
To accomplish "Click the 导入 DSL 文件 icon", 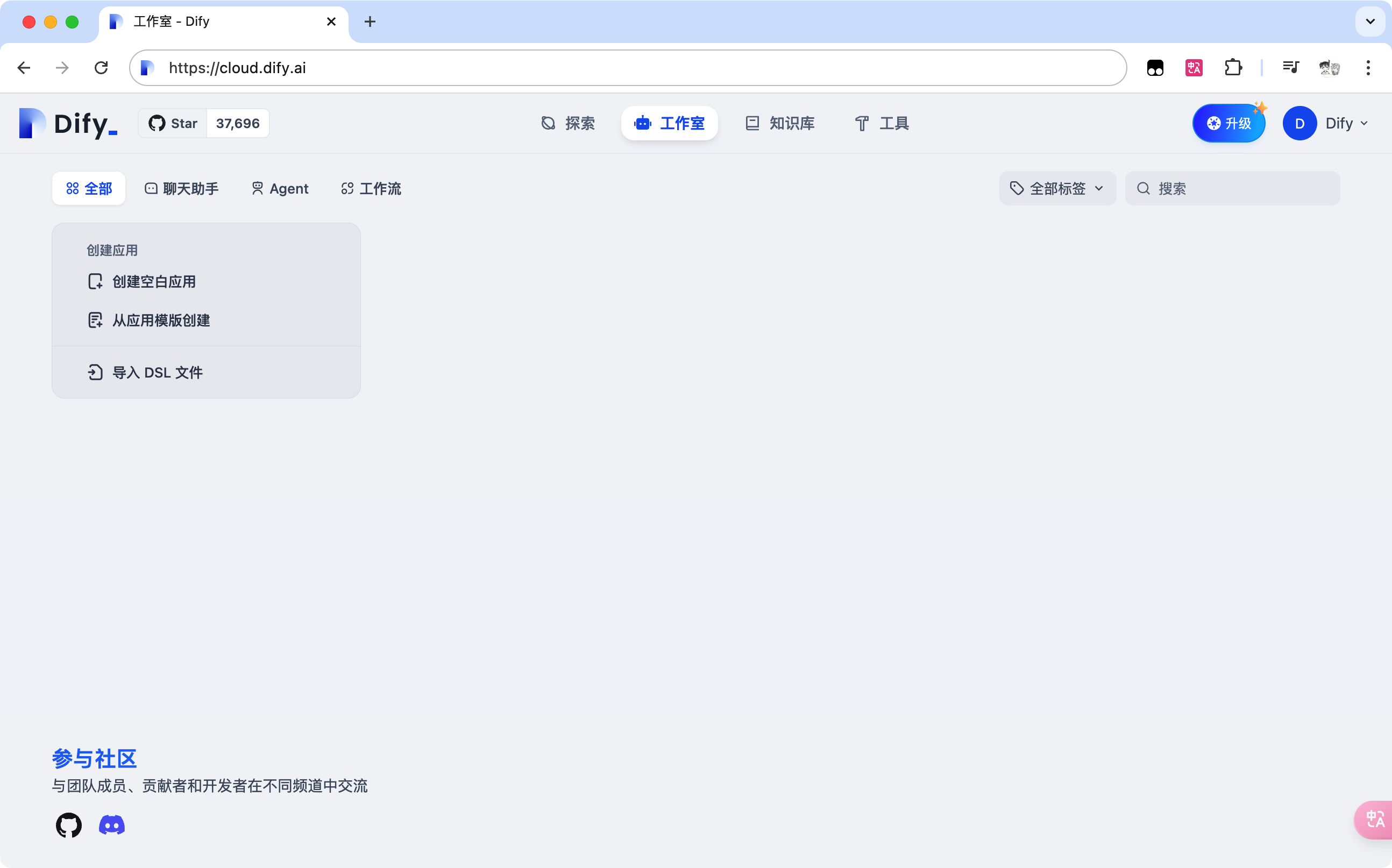I will (x=95, y=372).
